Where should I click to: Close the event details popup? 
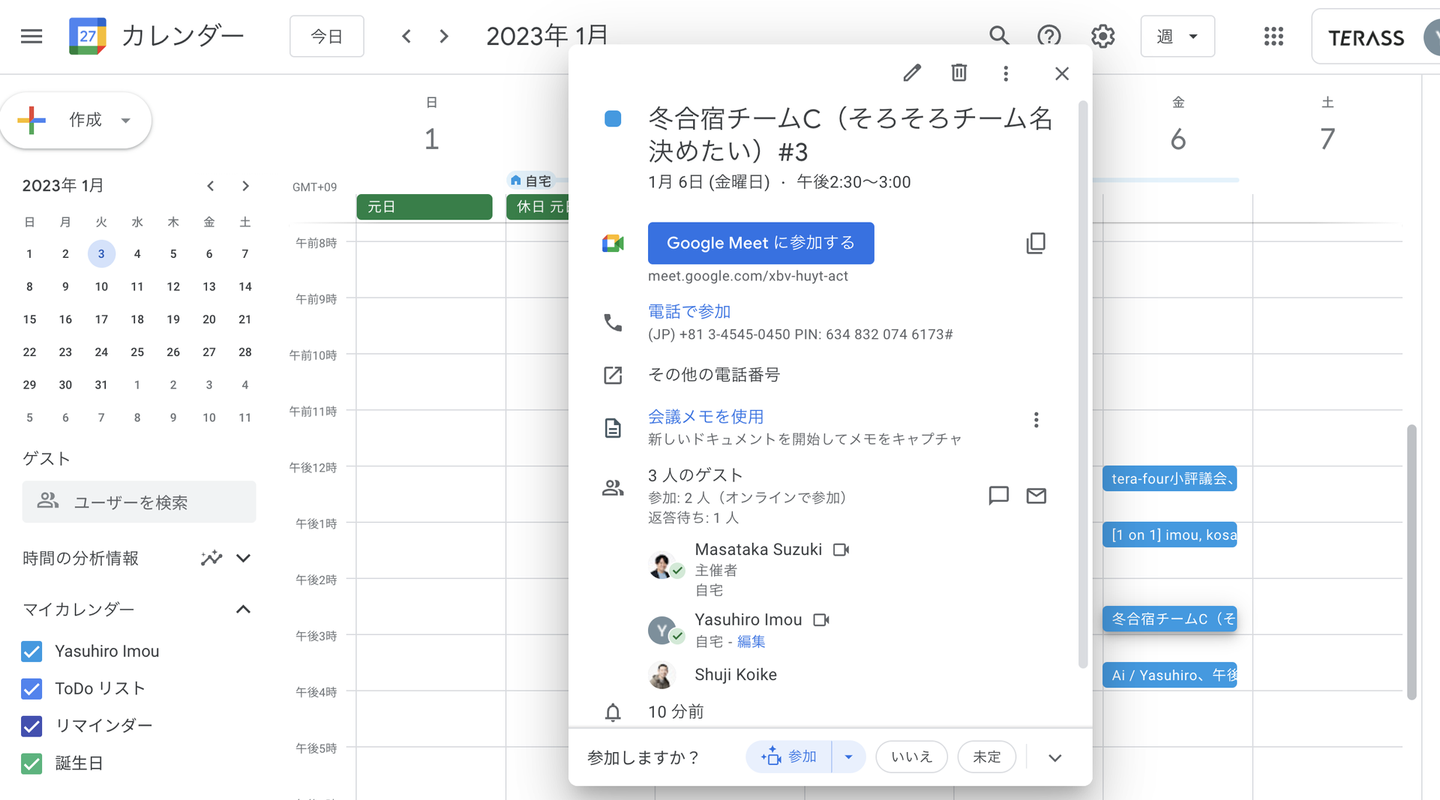coord(1062,73)
